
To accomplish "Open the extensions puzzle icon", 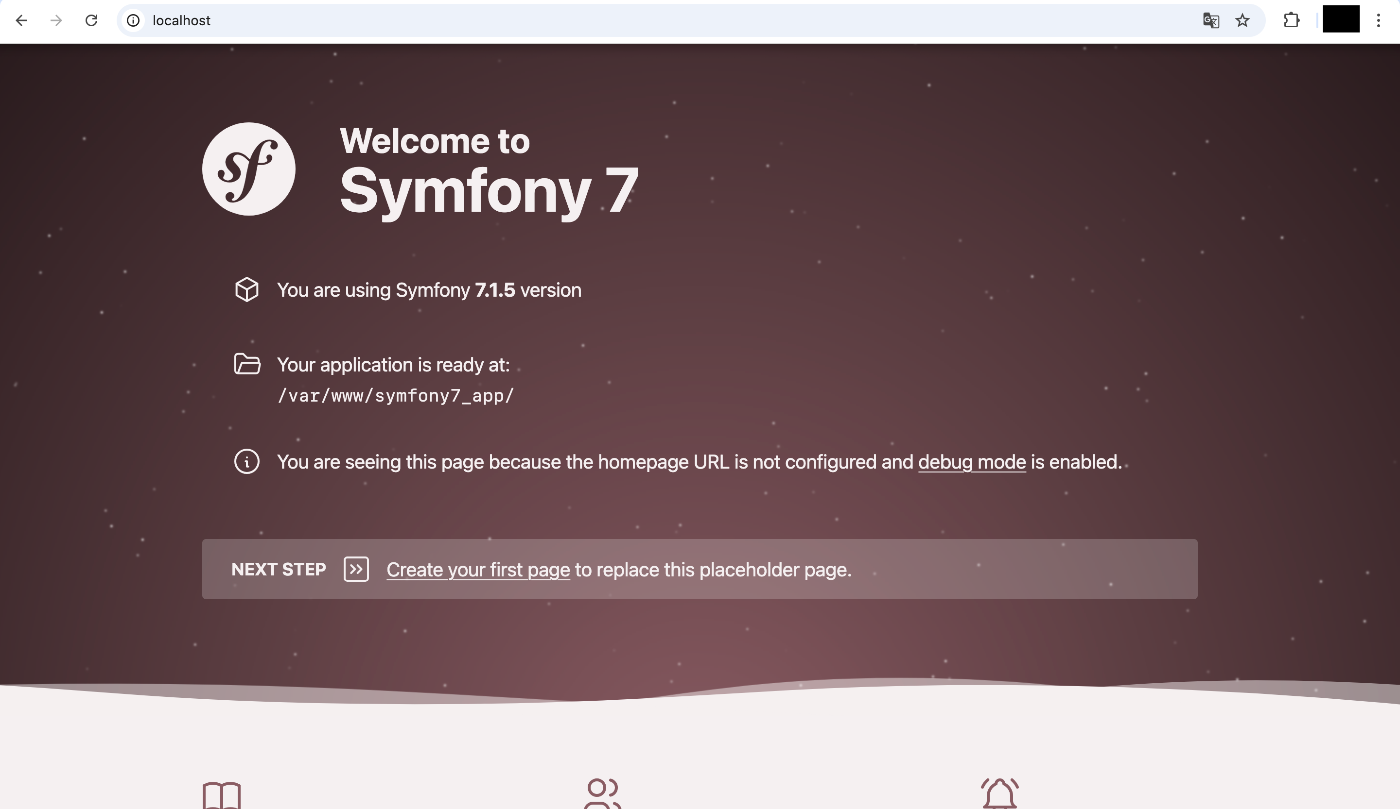I will (1291, 20).
